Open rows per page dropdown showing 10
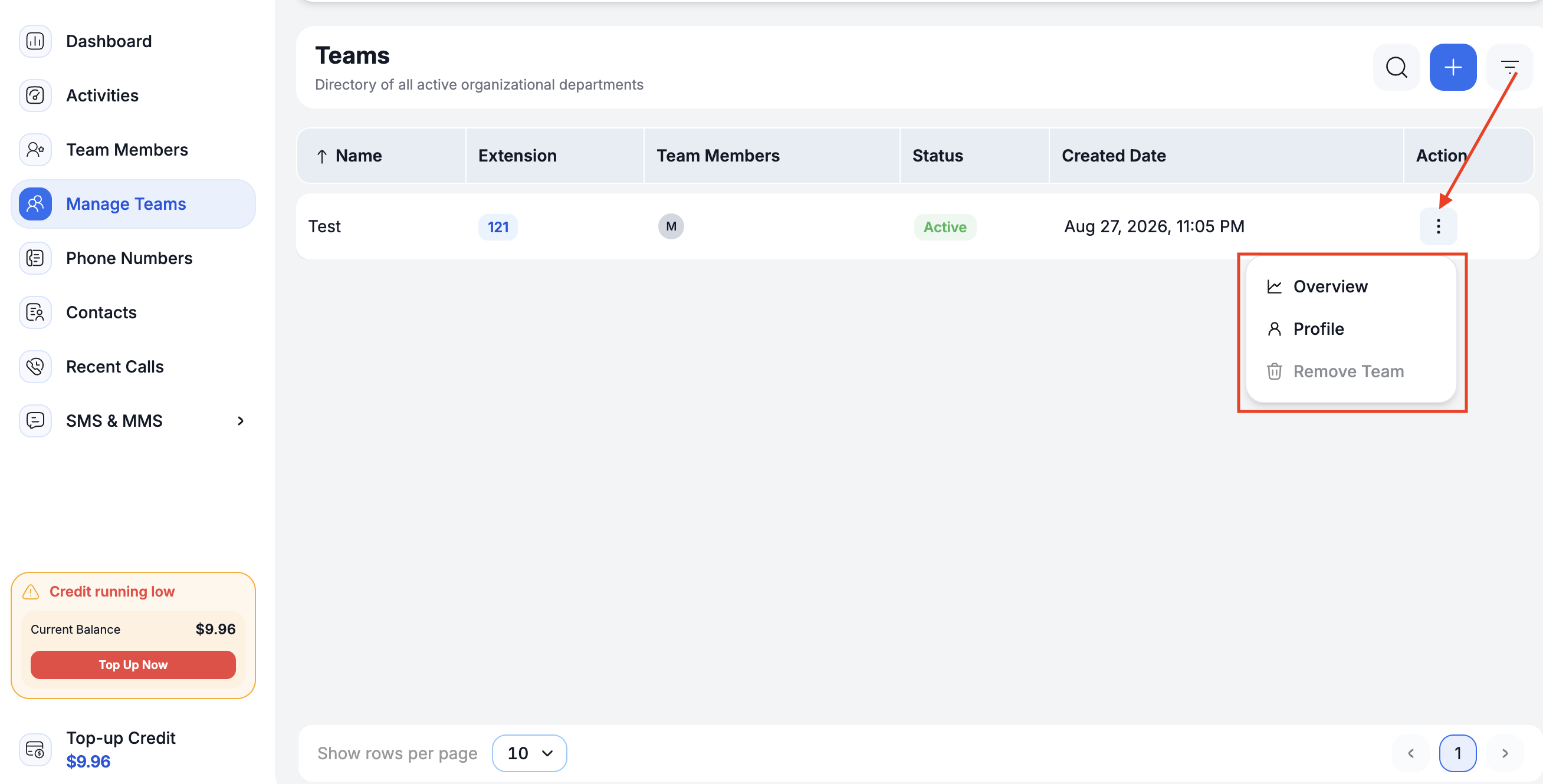The width and height of the screenshot is (1543, 784). coord(530,753)
